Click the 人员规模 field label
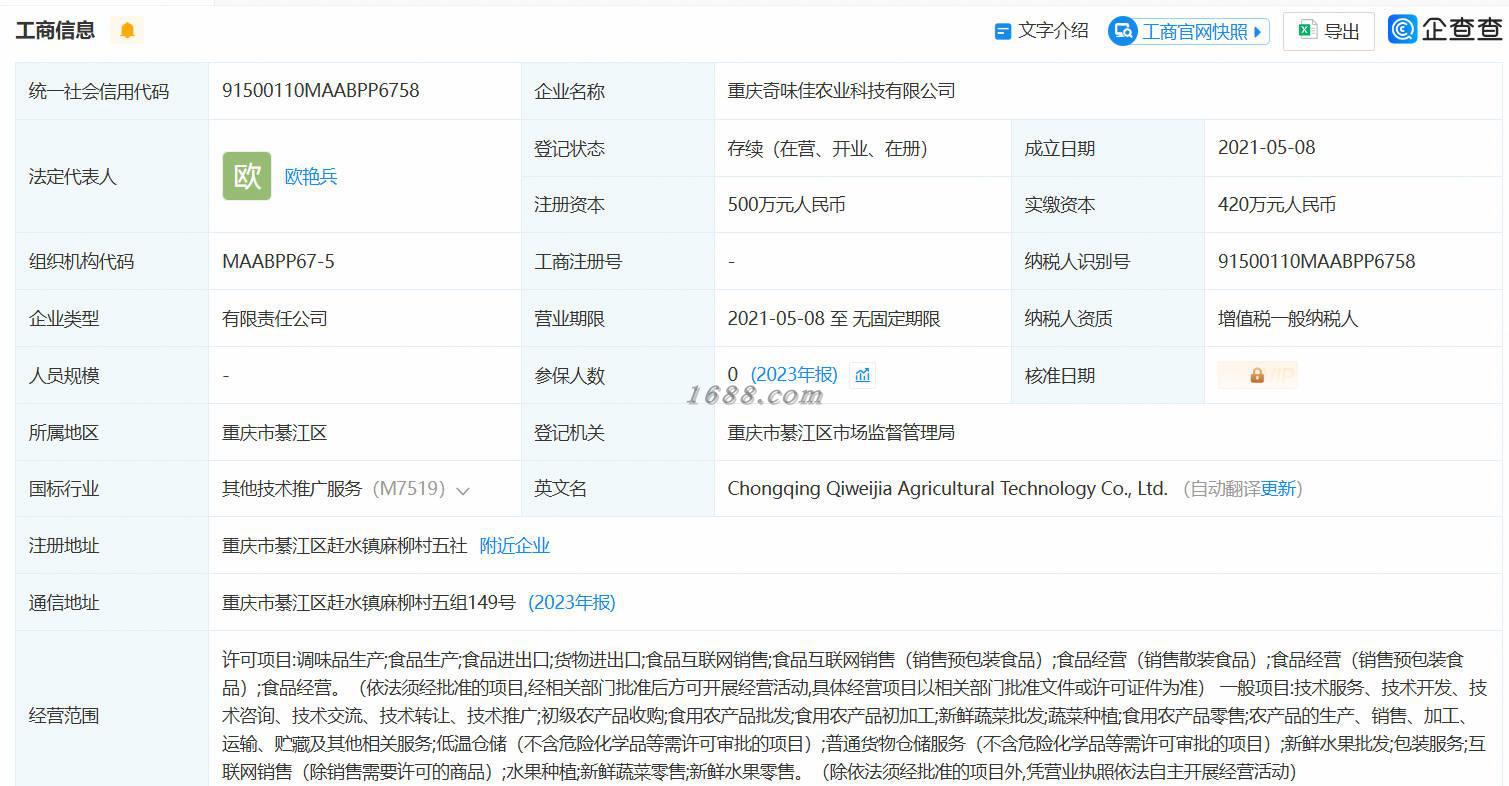This screenshot has width=1509, height=786. pyautogui.click(x=64, y=376)
